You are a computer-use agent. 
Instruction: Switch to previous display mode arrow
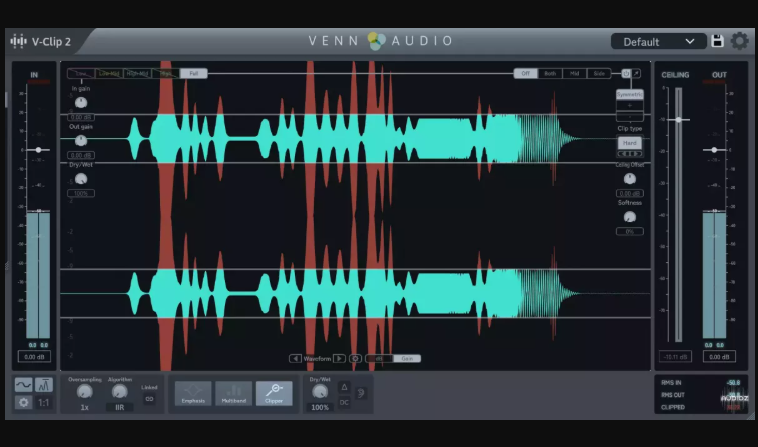(x=295, y=359)
